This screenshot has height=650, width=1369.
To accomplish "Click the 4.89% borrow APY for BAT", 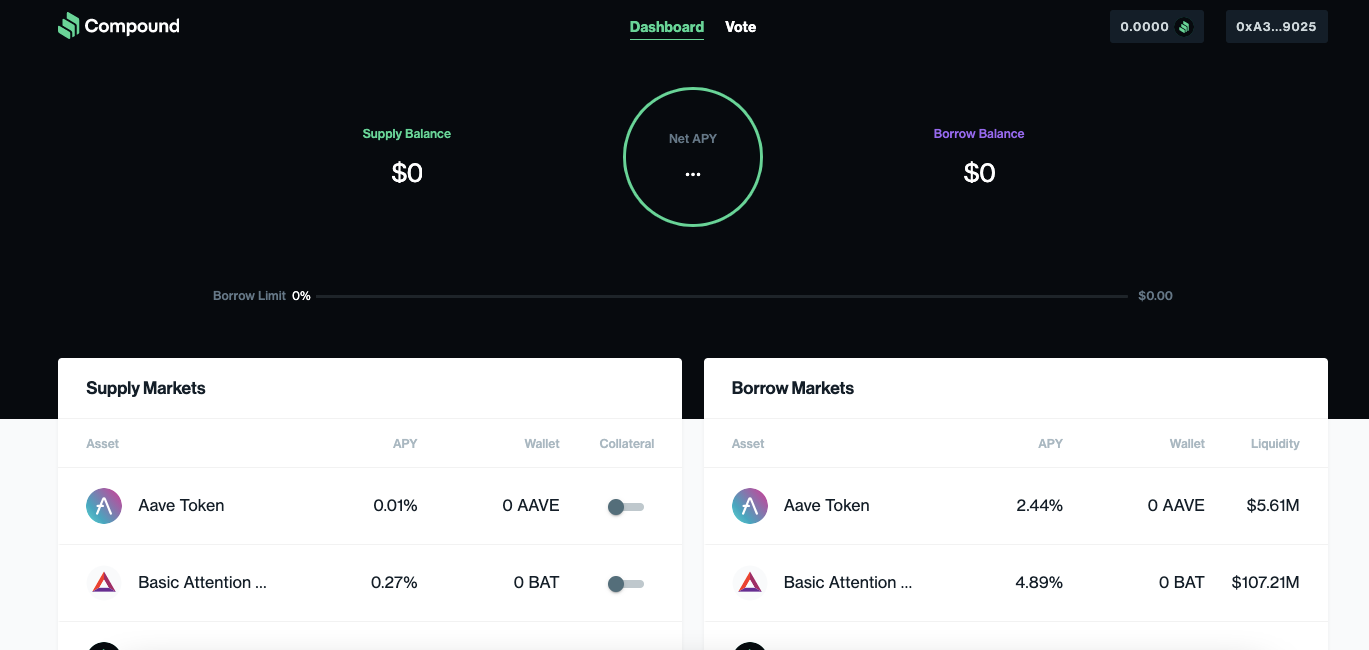I will [x=1040, y=583].
